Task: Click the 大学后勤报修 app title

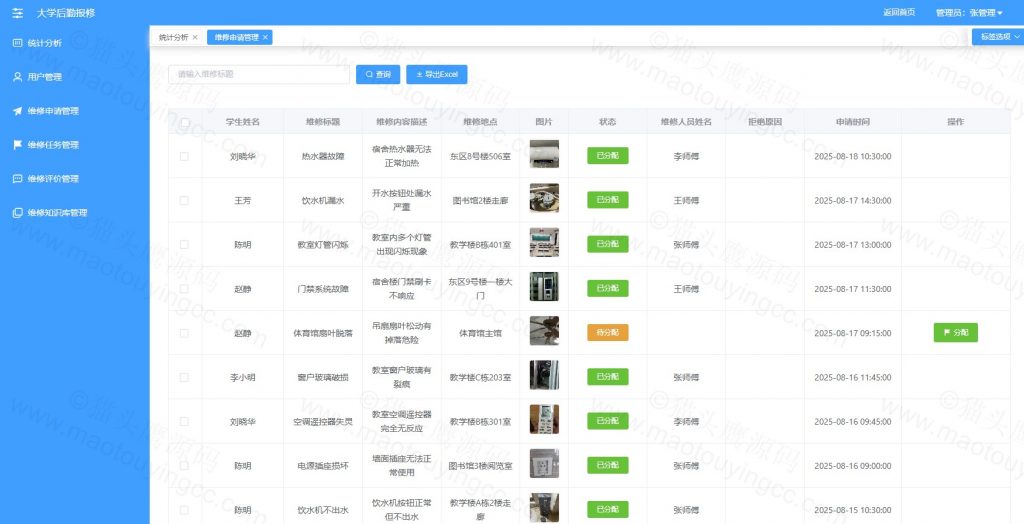Action: [65, 13]
